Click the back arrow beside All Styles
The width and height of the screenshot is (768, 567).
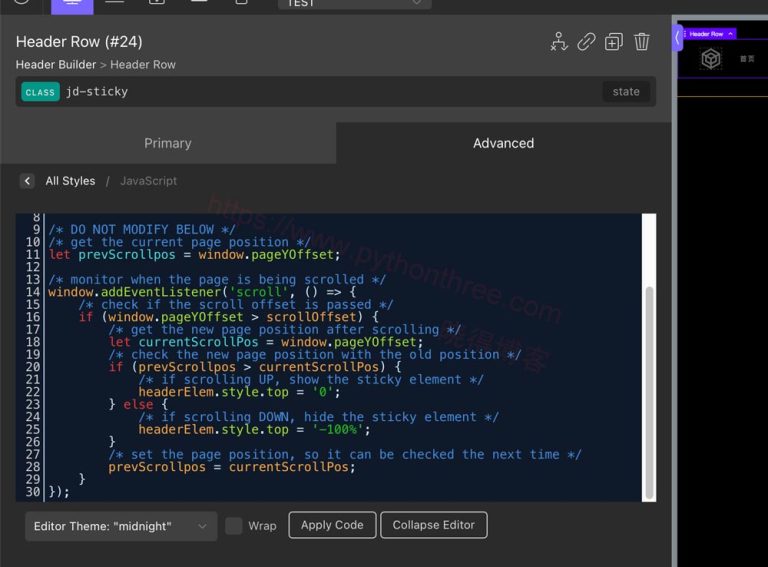tap(27, 181)
